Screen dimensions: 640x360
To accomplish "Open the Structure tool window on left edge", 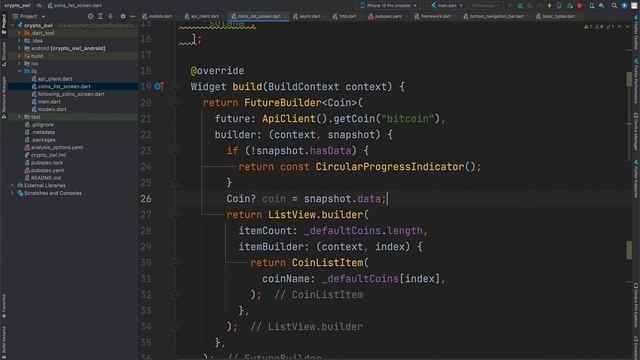I will pos(4,54).
